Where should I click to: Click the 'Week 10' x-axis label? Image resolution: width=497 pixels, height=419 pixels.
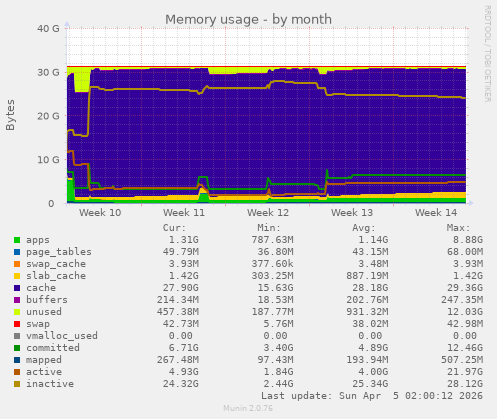pos(100,213)
